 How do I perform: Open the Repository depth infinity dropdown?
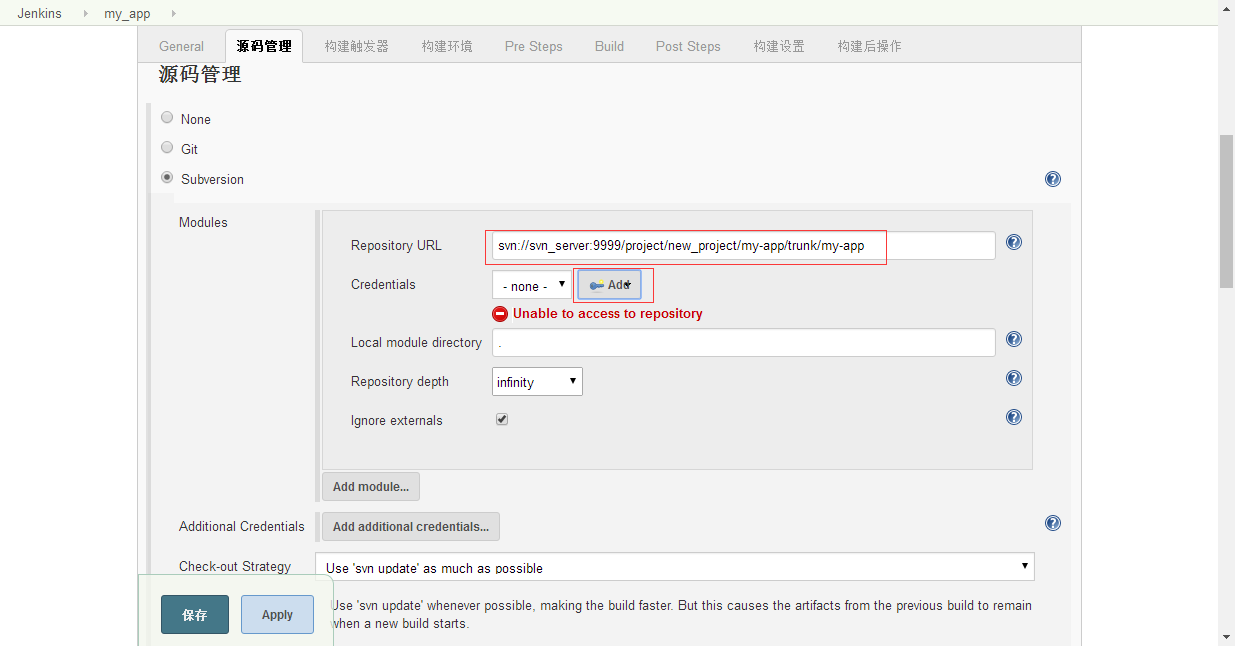tap(537, 381)
